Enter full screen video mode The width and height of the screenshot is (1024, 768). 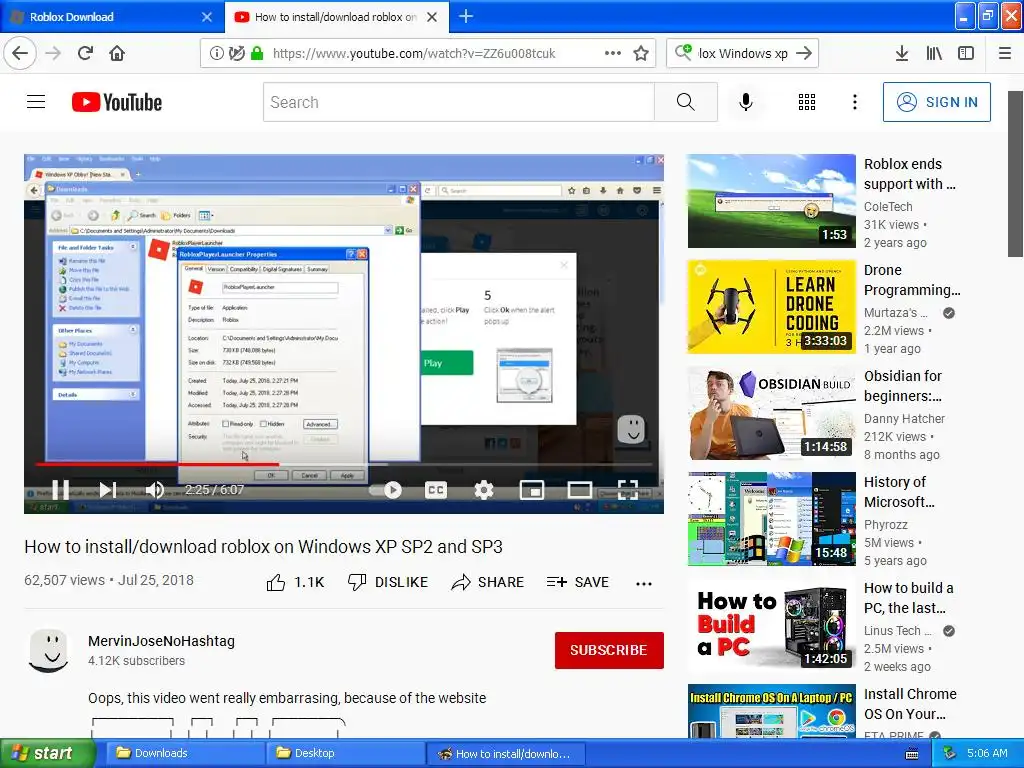(628, 490)
